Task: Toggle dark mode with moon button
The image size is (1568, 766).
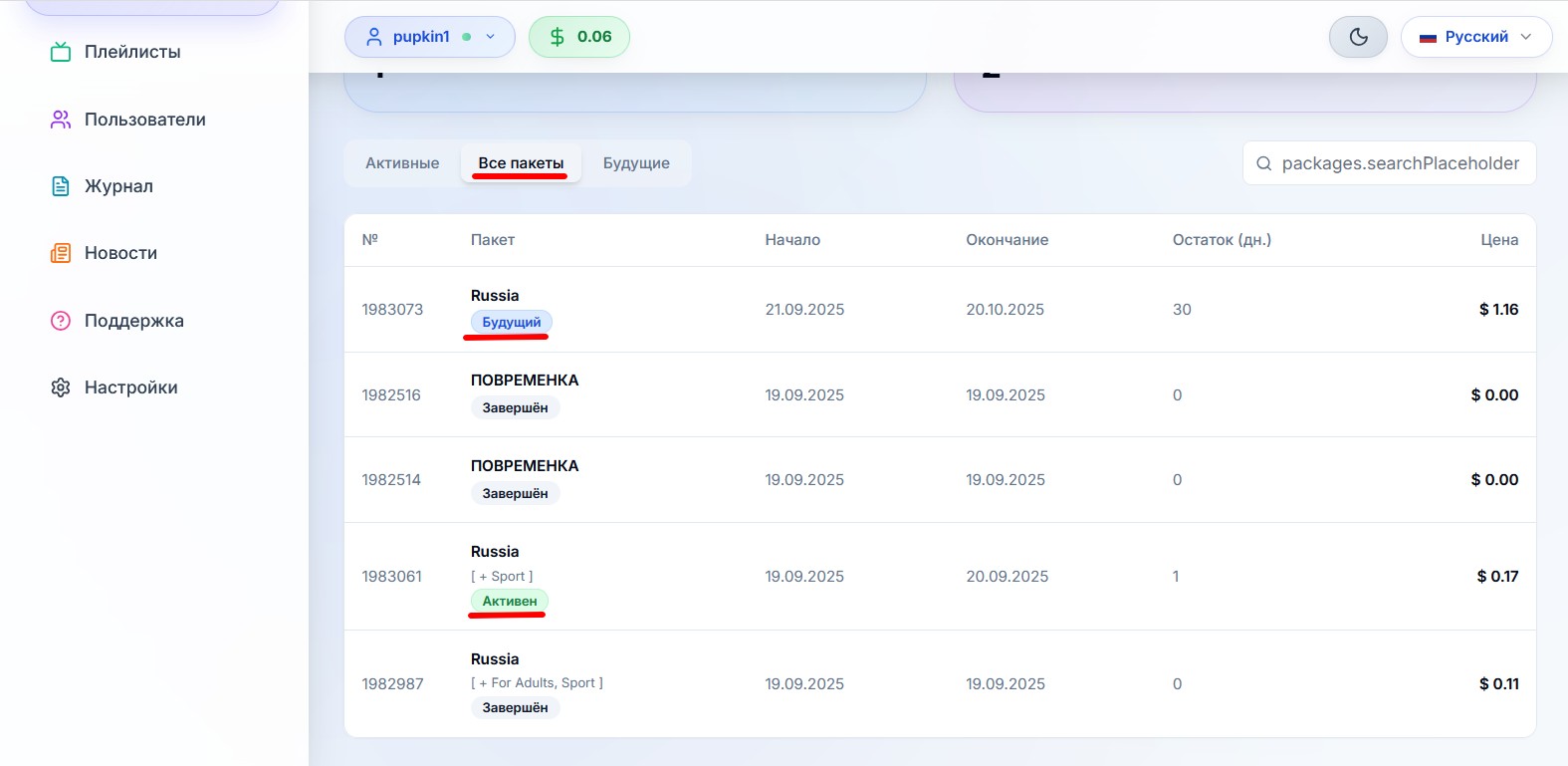Action: pyautogui.click(x=1358, y=37)
